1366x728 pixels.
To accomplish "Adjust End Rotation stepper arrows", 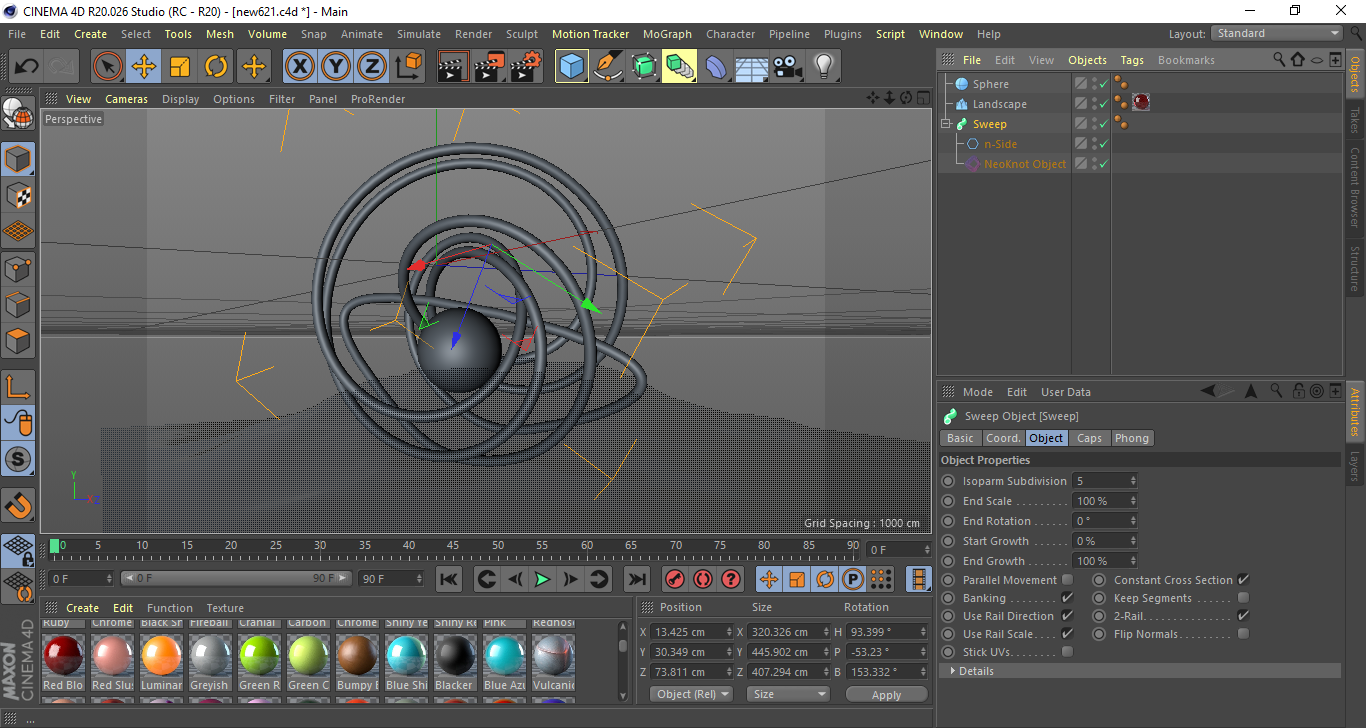I will coord(1133,521).
